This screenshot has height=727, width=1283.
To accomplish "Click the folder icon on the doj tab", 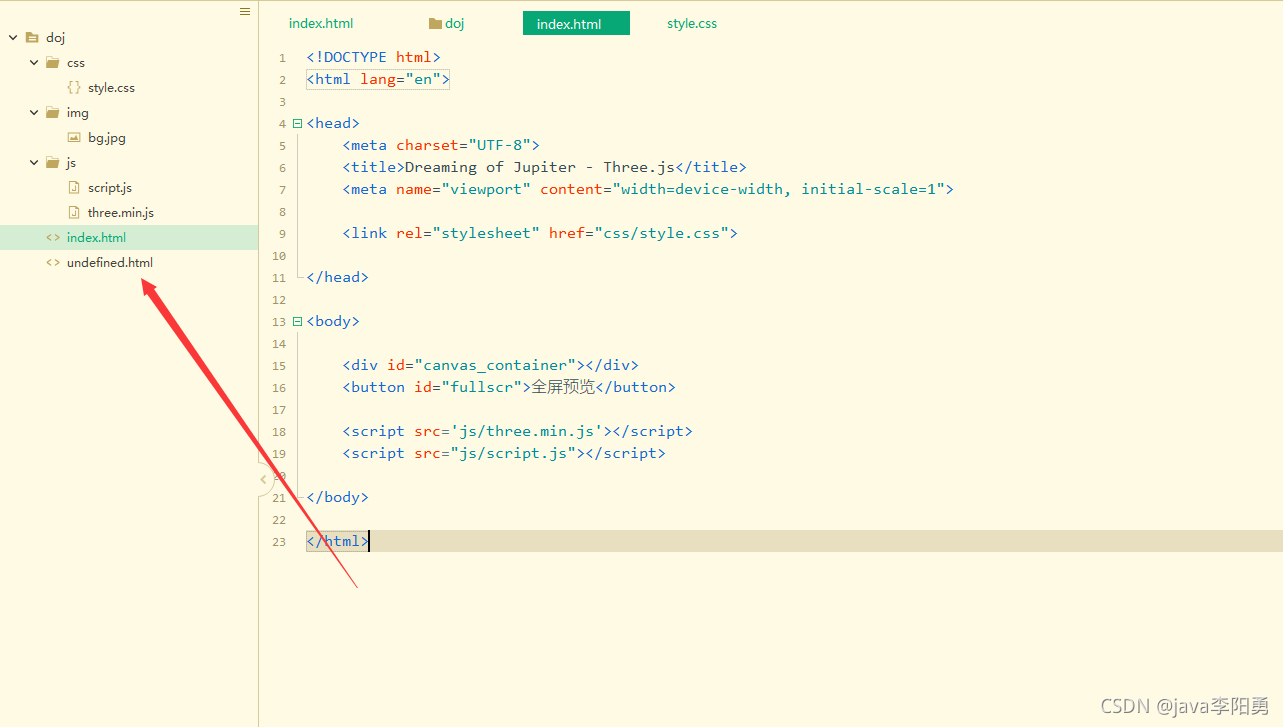I will [435, 23].
